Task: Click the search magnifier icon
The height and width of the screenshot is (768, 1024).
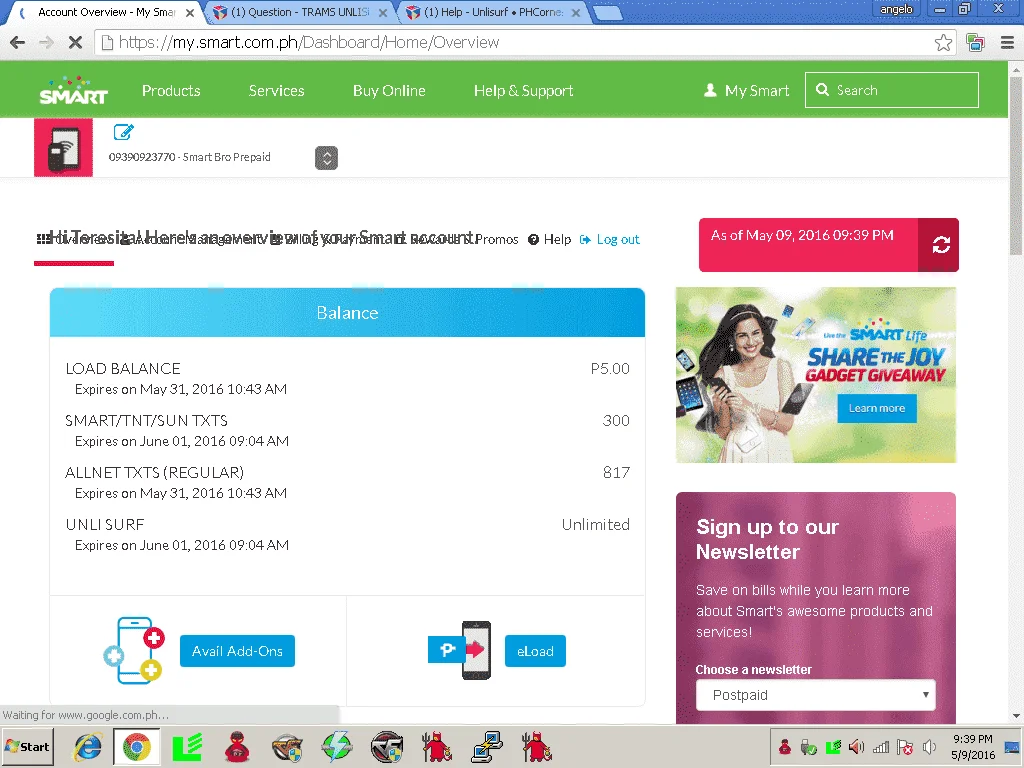Action: click(822, 89)
